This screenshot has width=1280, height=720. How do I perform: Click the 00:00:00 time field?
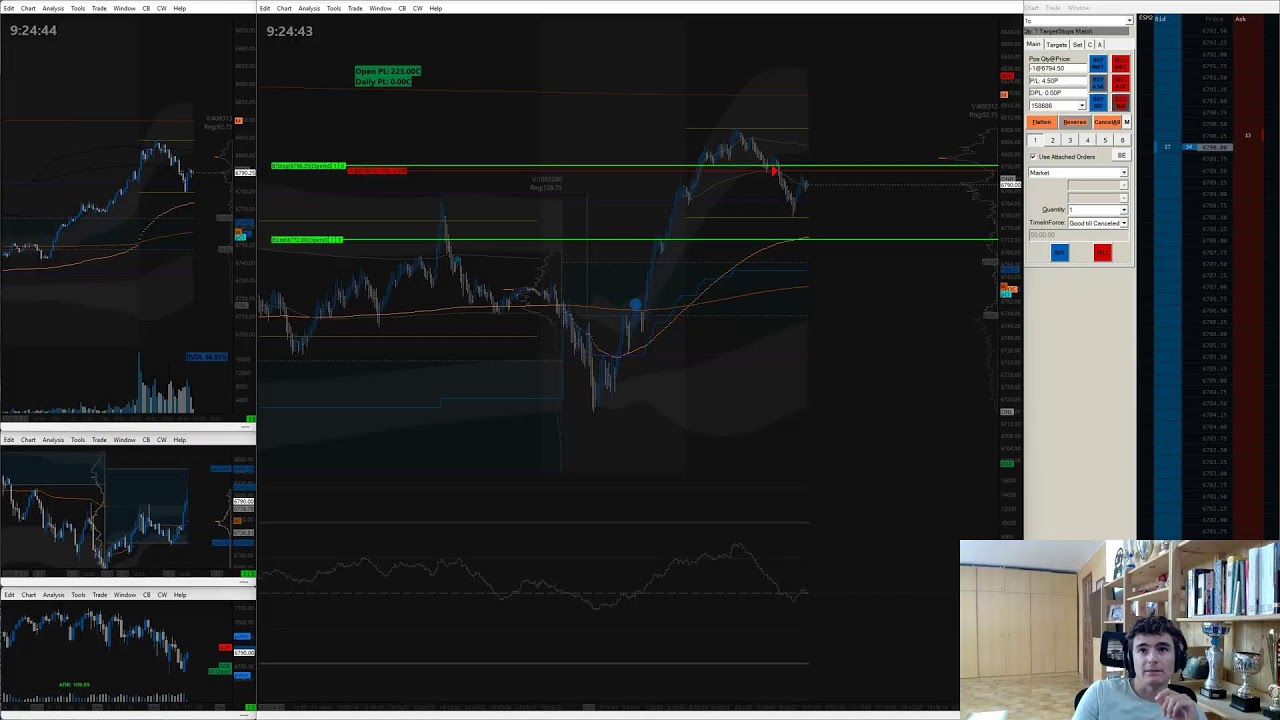point(1078,235)
